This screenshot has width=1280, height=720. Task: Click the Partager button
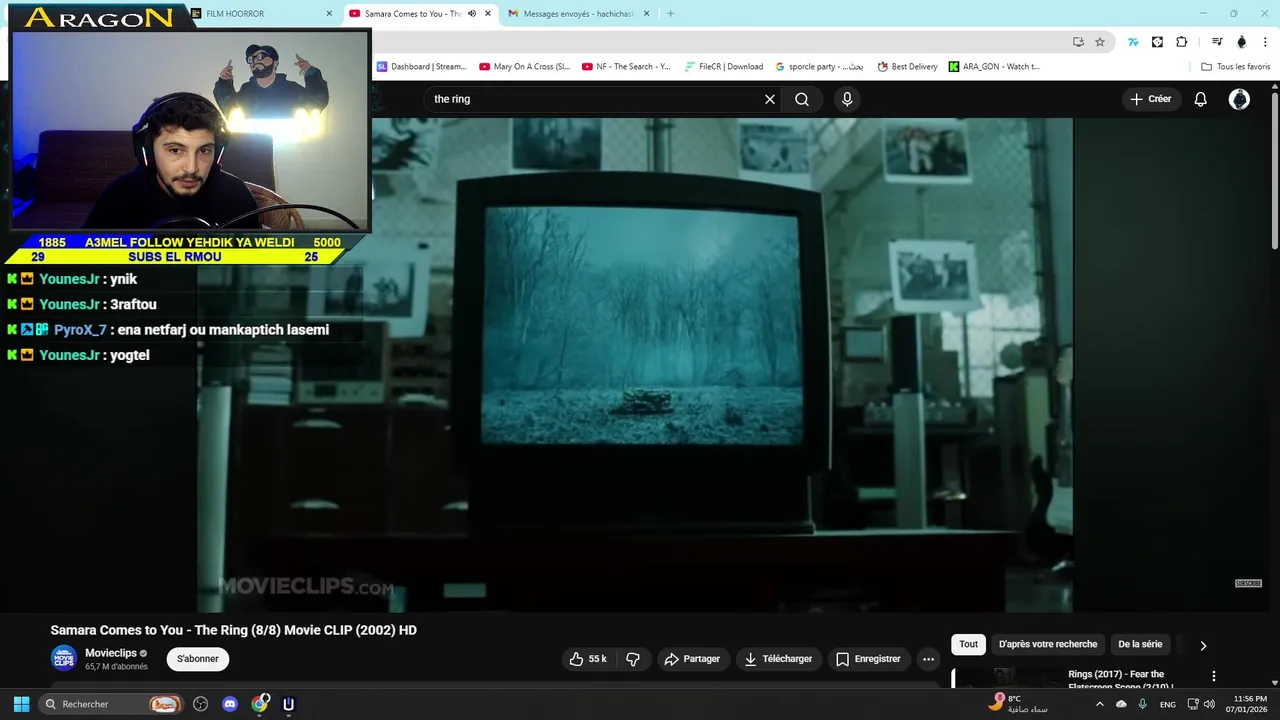click(x=692, y=659)
